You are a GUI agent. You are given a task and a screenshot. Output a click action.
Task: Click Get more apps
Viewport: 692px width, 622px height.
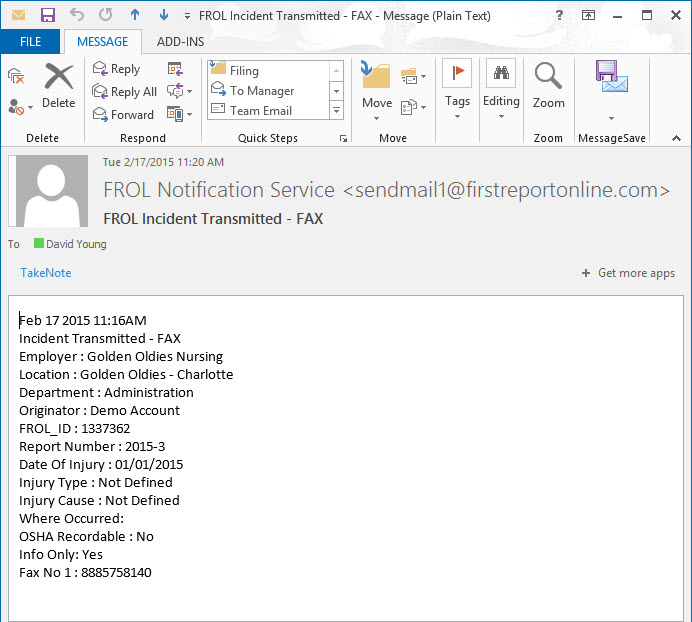(x=628, y=273)
